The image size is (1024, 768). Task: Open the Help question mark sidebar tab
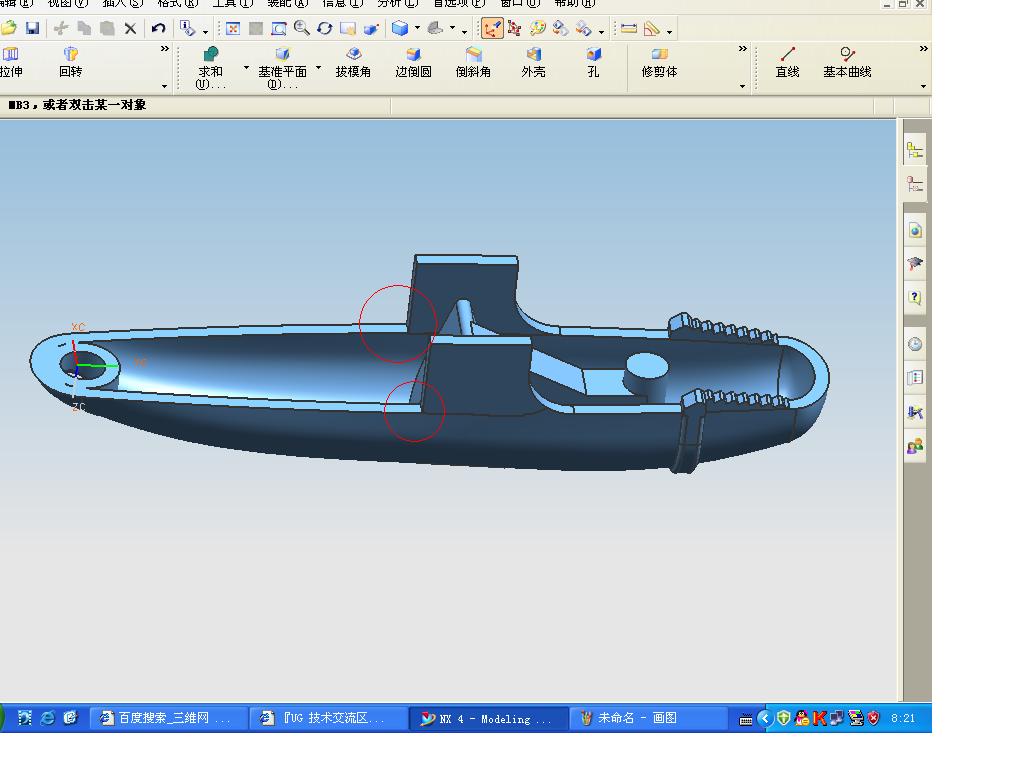click(915, 297)
